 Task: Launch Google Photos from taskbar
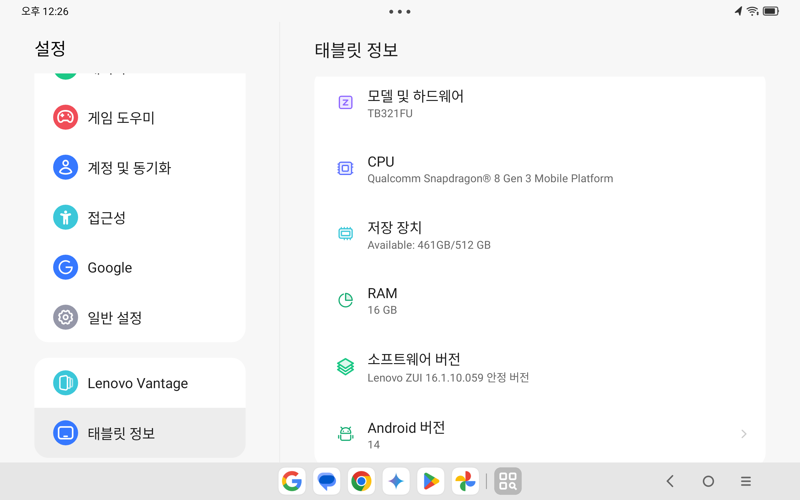(465, 481)
